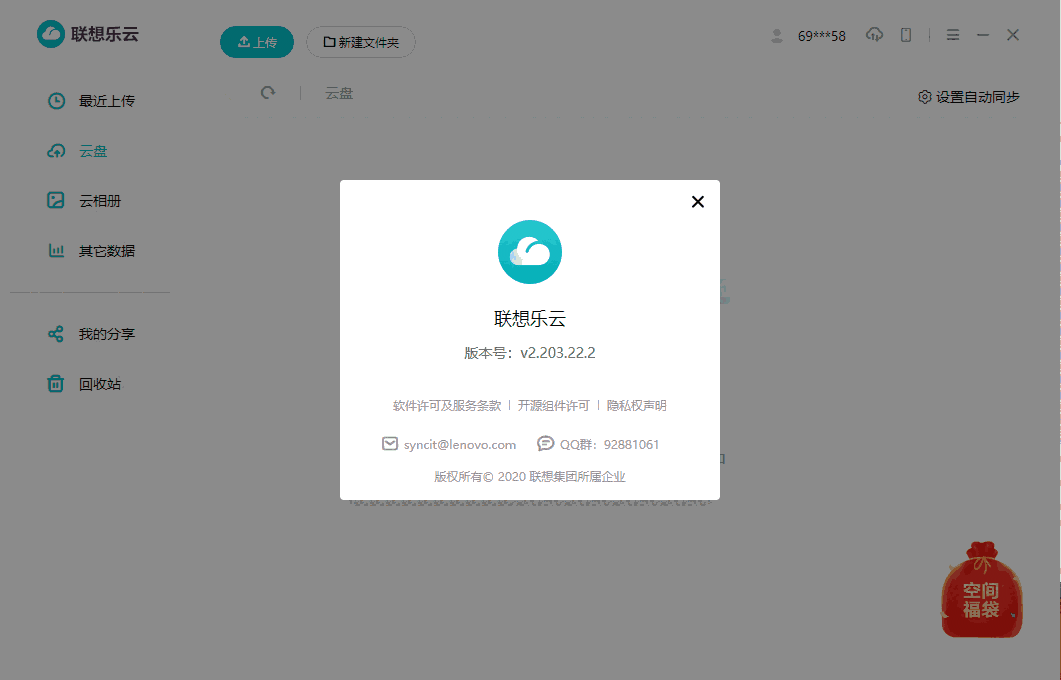This screenshot has width=1061, height=680.
Task: Create folder with 新建文件夹 button
Action: click(360, 42)
